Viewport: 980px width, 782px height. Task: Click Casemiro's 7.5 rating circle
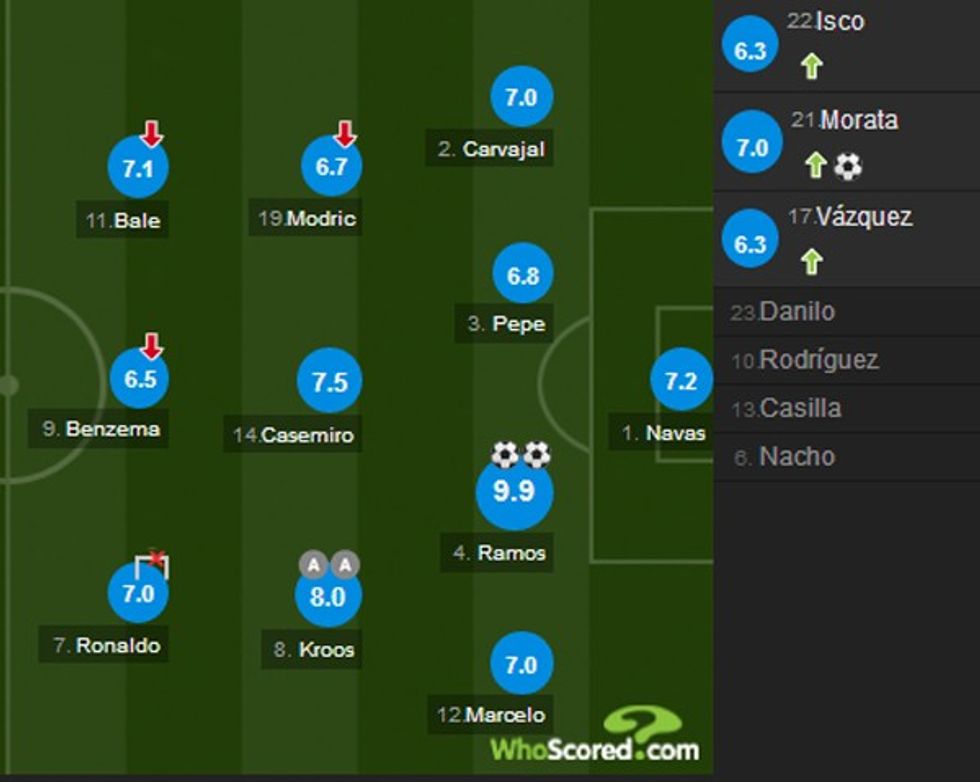click(x=329, y=382)
